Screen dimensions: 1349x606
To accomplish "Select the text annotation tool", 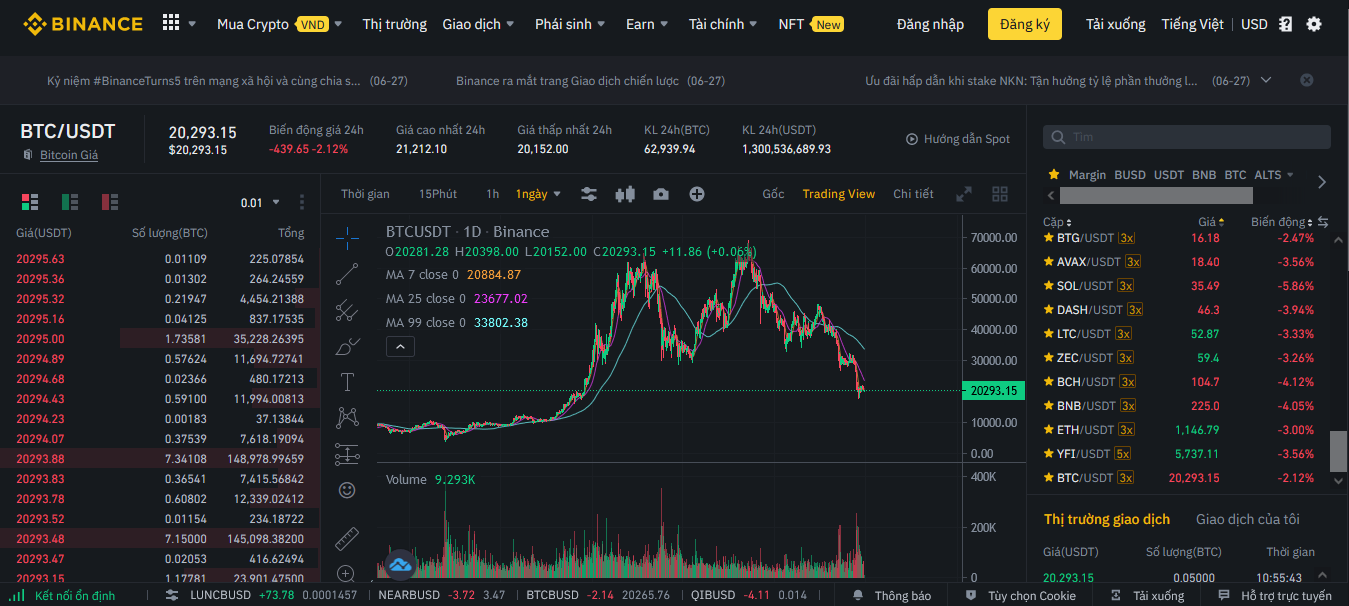I will (347, 381).
